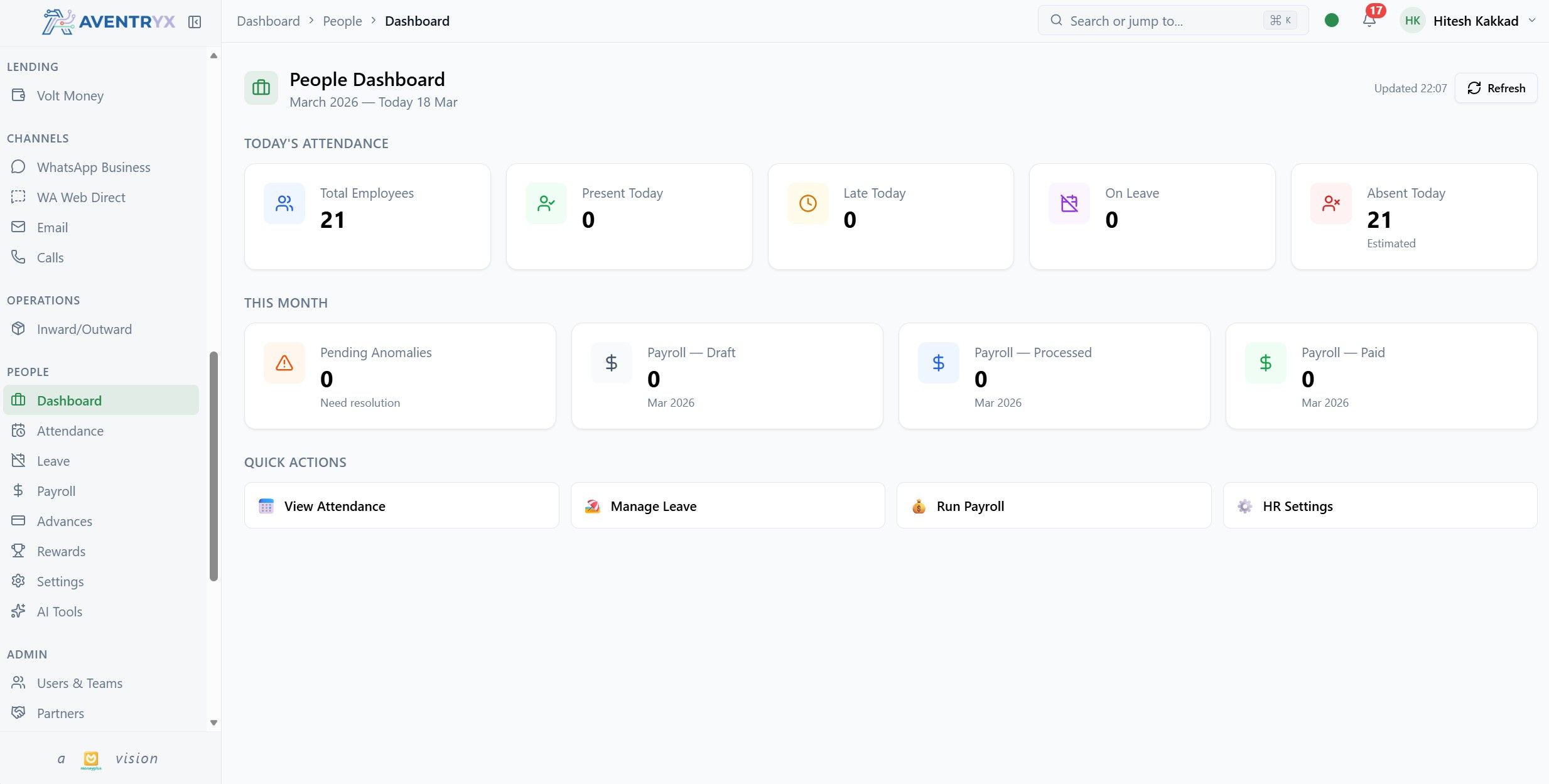
Task: Click the Refresh button
Action: pyautogui.click(x=1496, y=88)
